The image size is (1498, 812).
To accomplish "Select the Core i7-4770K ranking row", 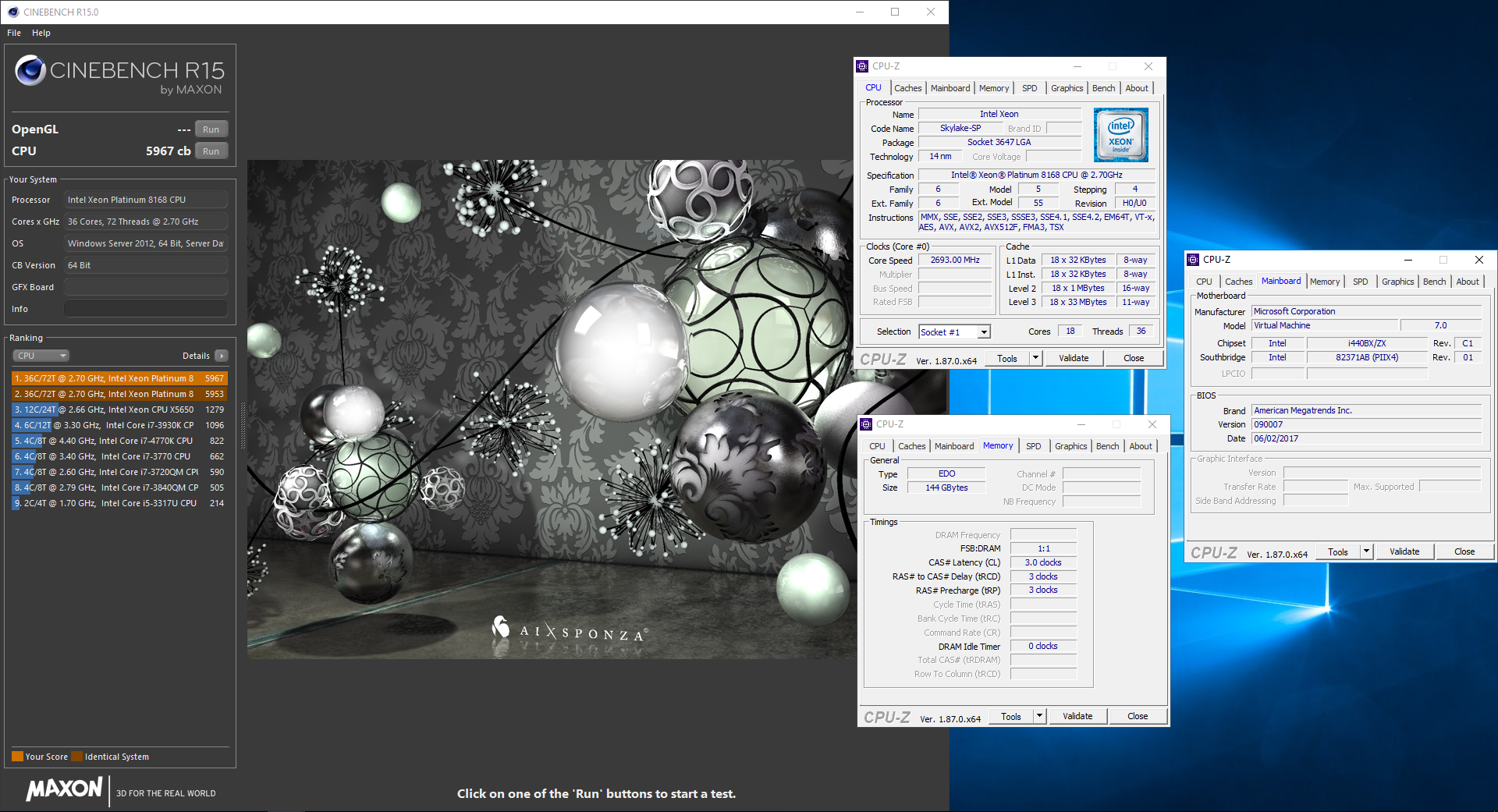I will [119, 441].
